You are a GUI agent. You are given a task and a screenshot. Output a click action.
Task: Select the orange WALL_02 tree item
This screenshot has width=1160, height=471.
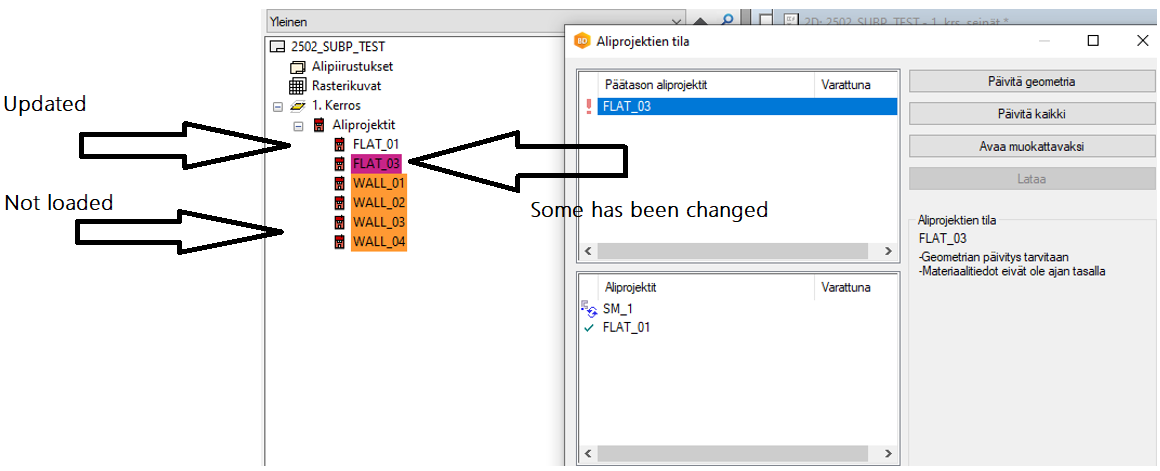pyautogui.click(x=379, y=203)
